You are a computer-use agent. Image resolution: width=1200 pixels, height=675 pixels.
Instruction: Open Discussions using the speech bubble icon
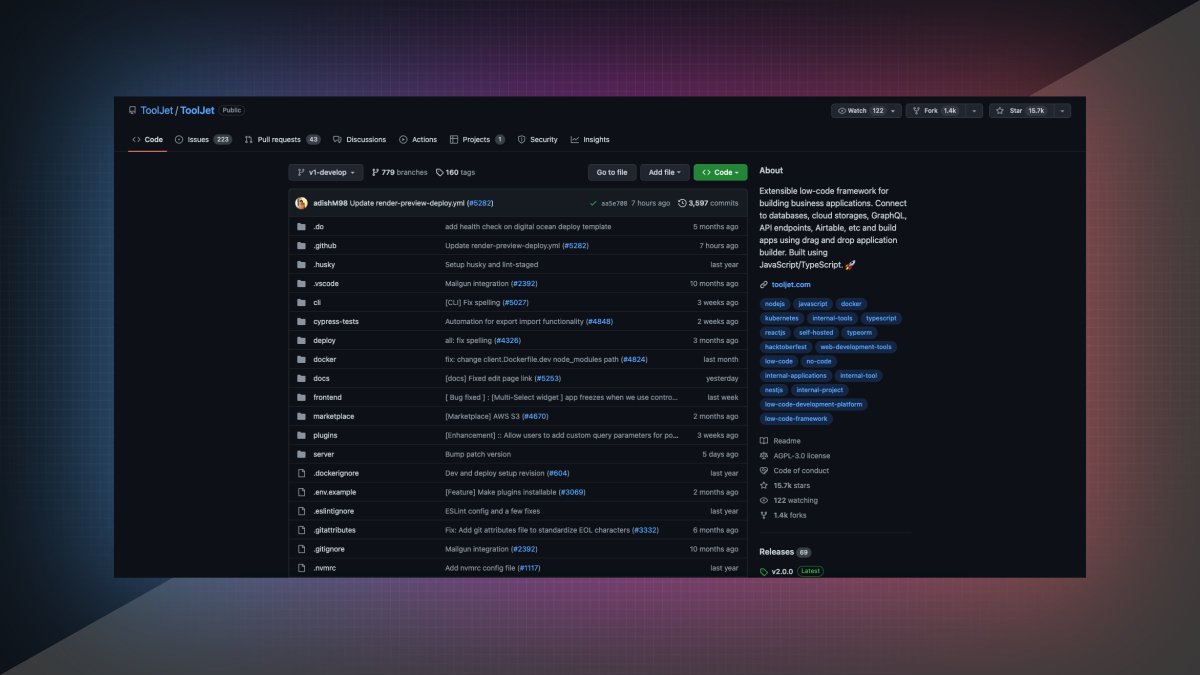(338, 139)
